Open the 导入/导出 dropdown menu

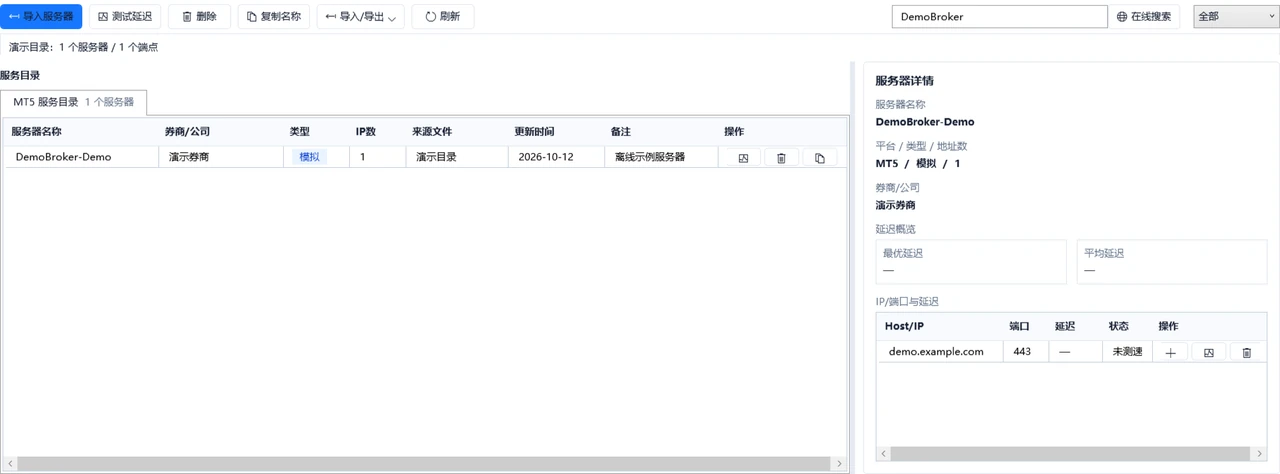[361, 17]
